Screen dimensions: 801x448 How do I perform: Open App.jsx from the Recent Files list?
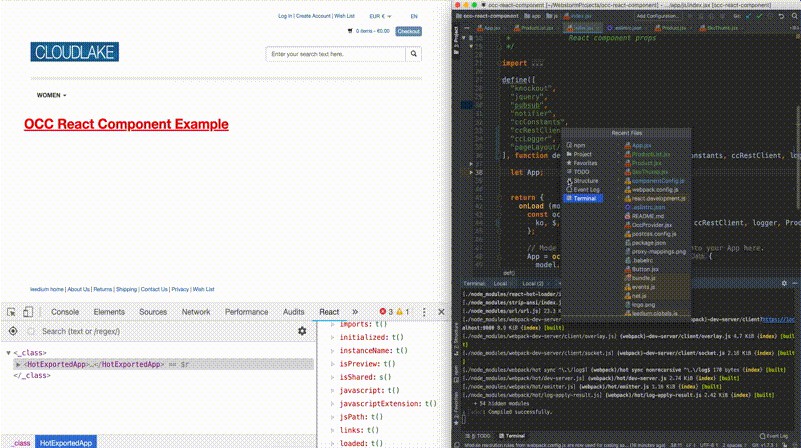point(638,146)
